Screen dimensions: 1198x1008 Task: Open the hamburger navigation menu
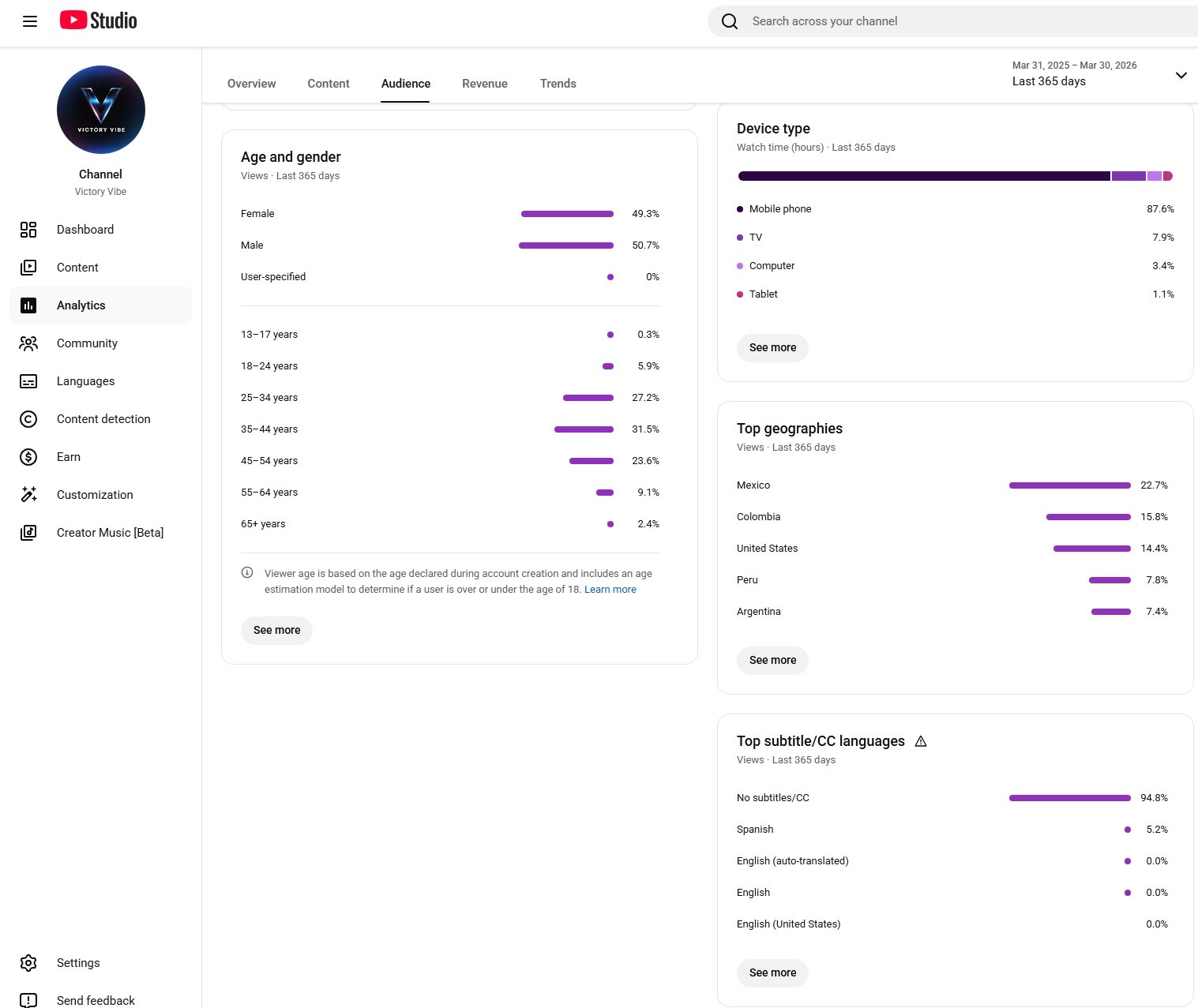pyautogui.click(x=30, y=21)
